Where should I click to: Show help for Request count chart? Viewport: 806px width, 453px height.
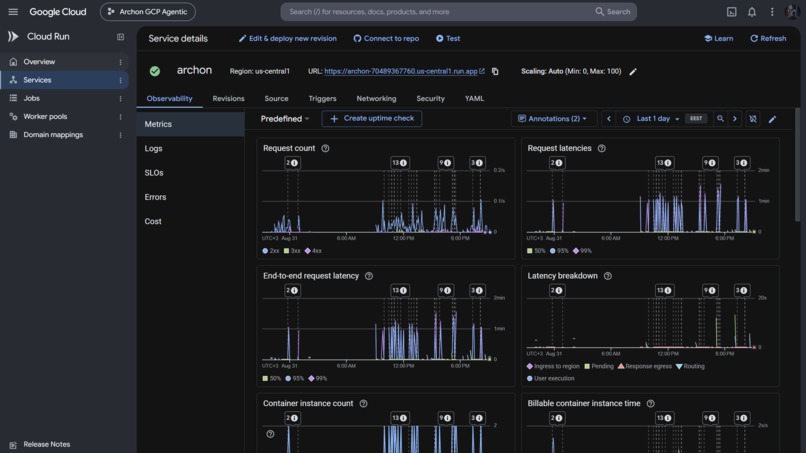click(325, 148)
